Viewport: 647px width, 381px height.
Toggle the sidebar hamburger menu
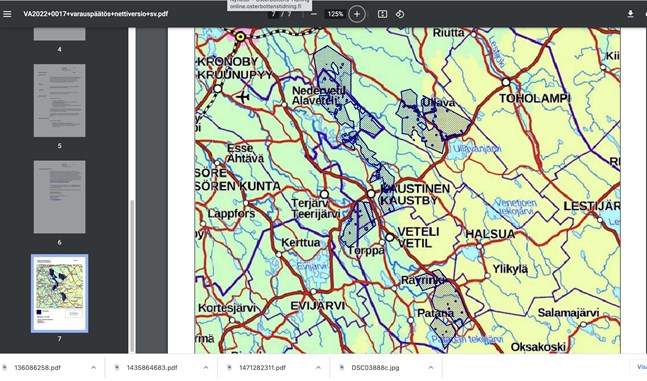point(7,14)
